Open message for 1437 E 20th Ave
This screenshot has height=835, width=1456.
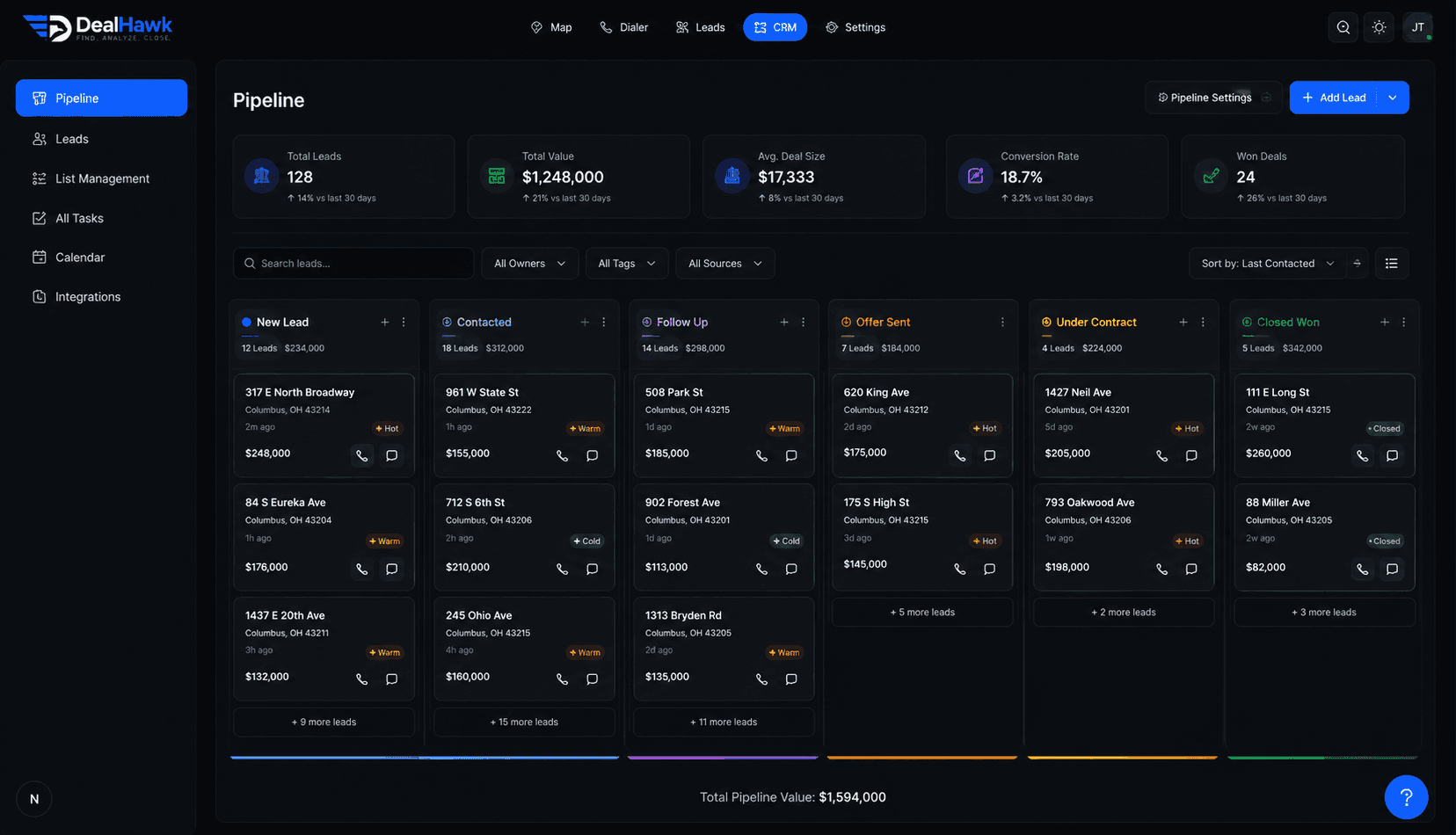[x=392, y=679]
